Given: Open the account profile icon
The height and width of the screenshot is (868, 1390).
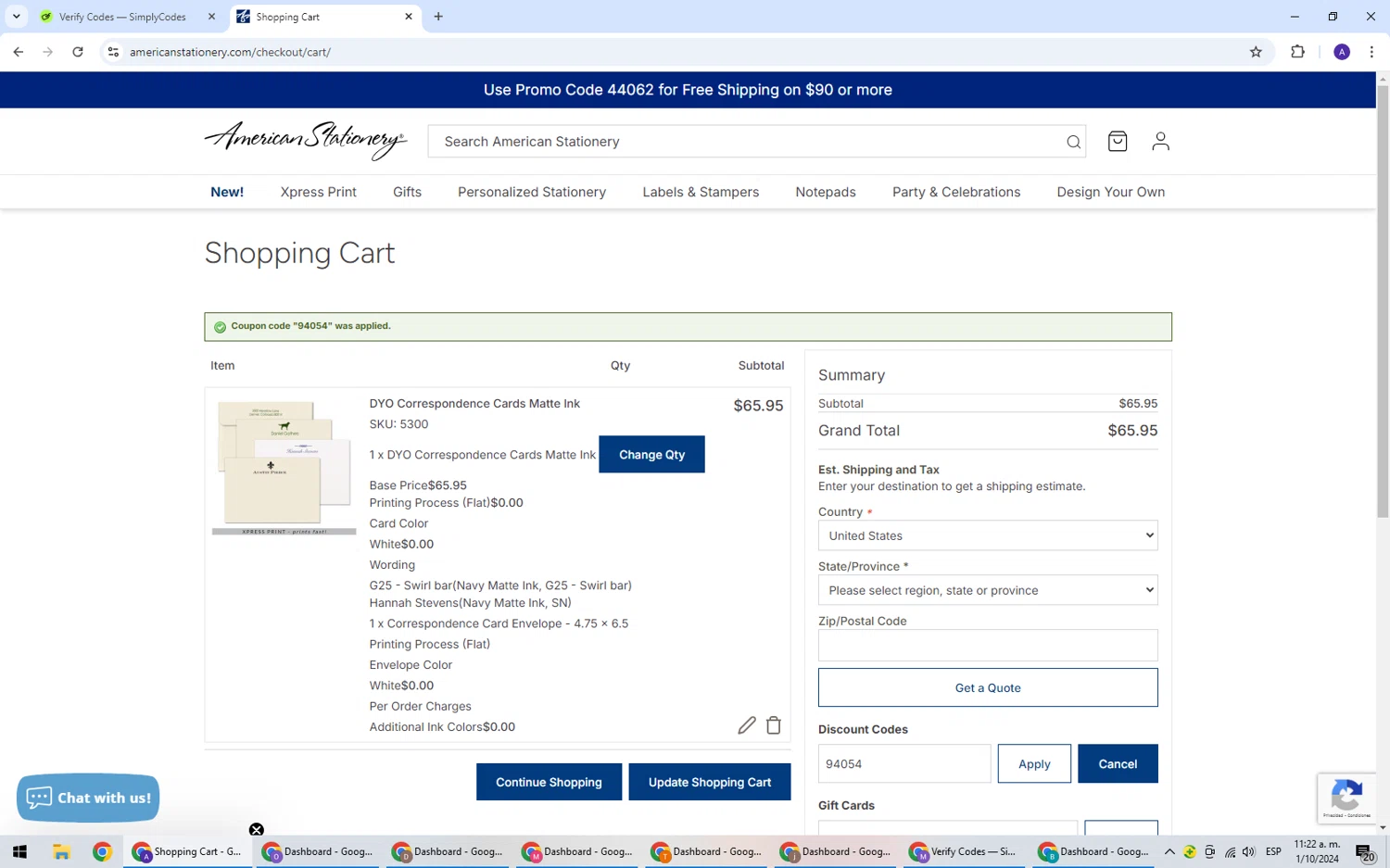Looking at the screenshot, I should 1160,141.
